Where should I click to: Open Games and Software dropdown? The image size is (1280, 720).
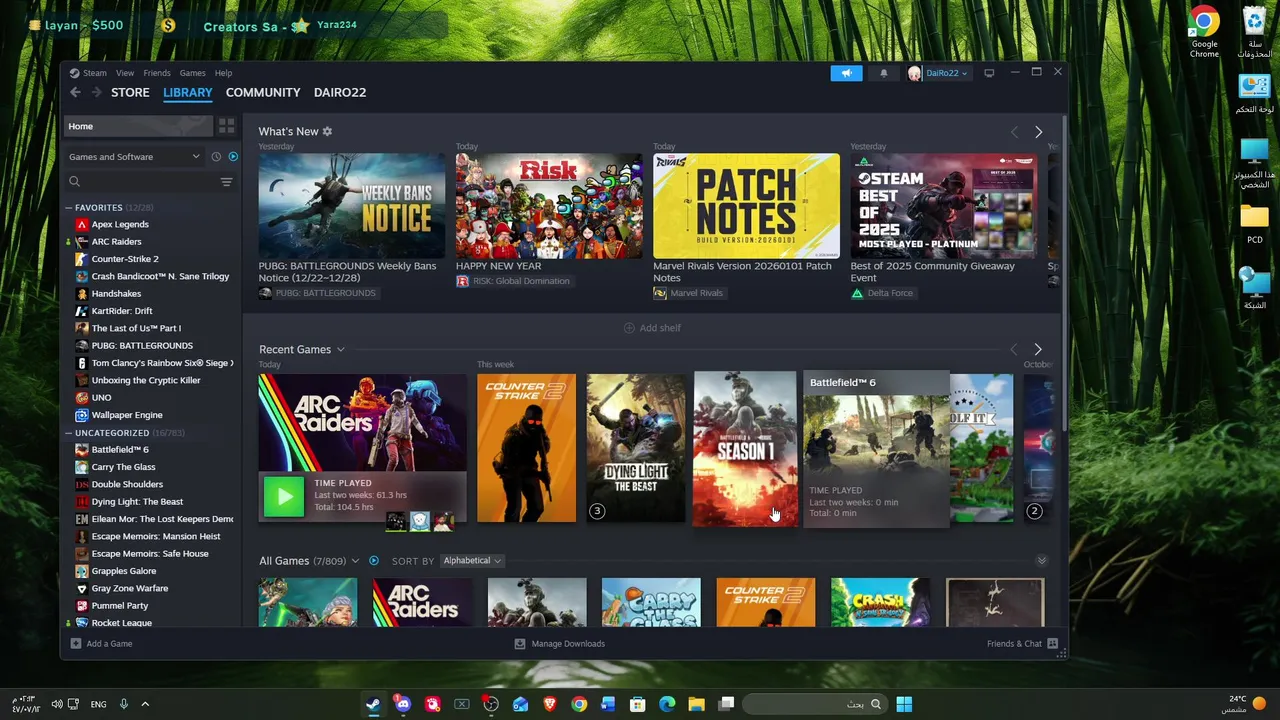coord(135,157)
